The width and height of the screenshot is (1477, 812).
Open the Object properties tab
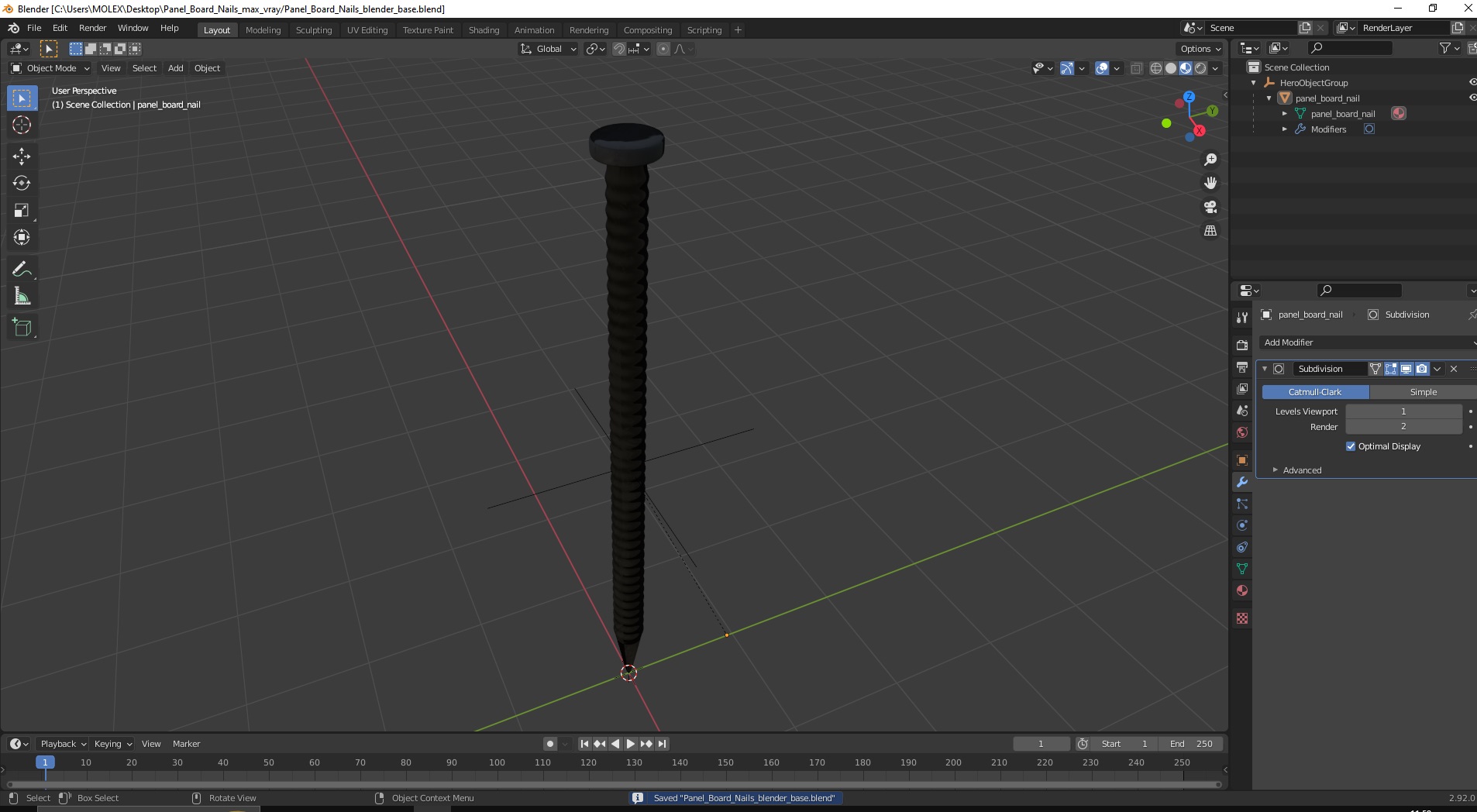click(1242, 460)
